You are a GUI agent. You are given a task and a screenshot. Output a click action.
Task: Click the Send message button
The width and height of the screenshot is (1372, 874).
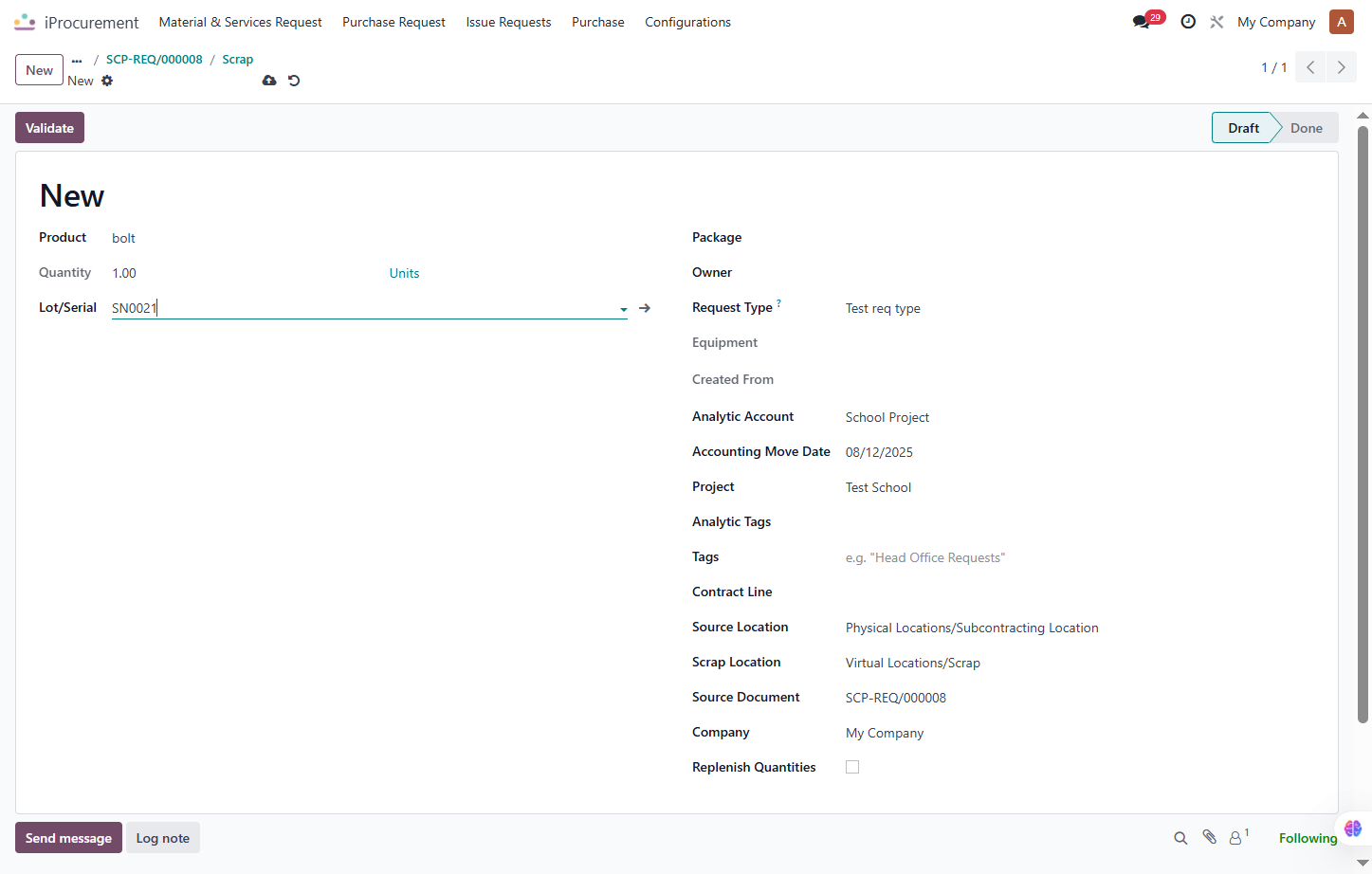68,838
